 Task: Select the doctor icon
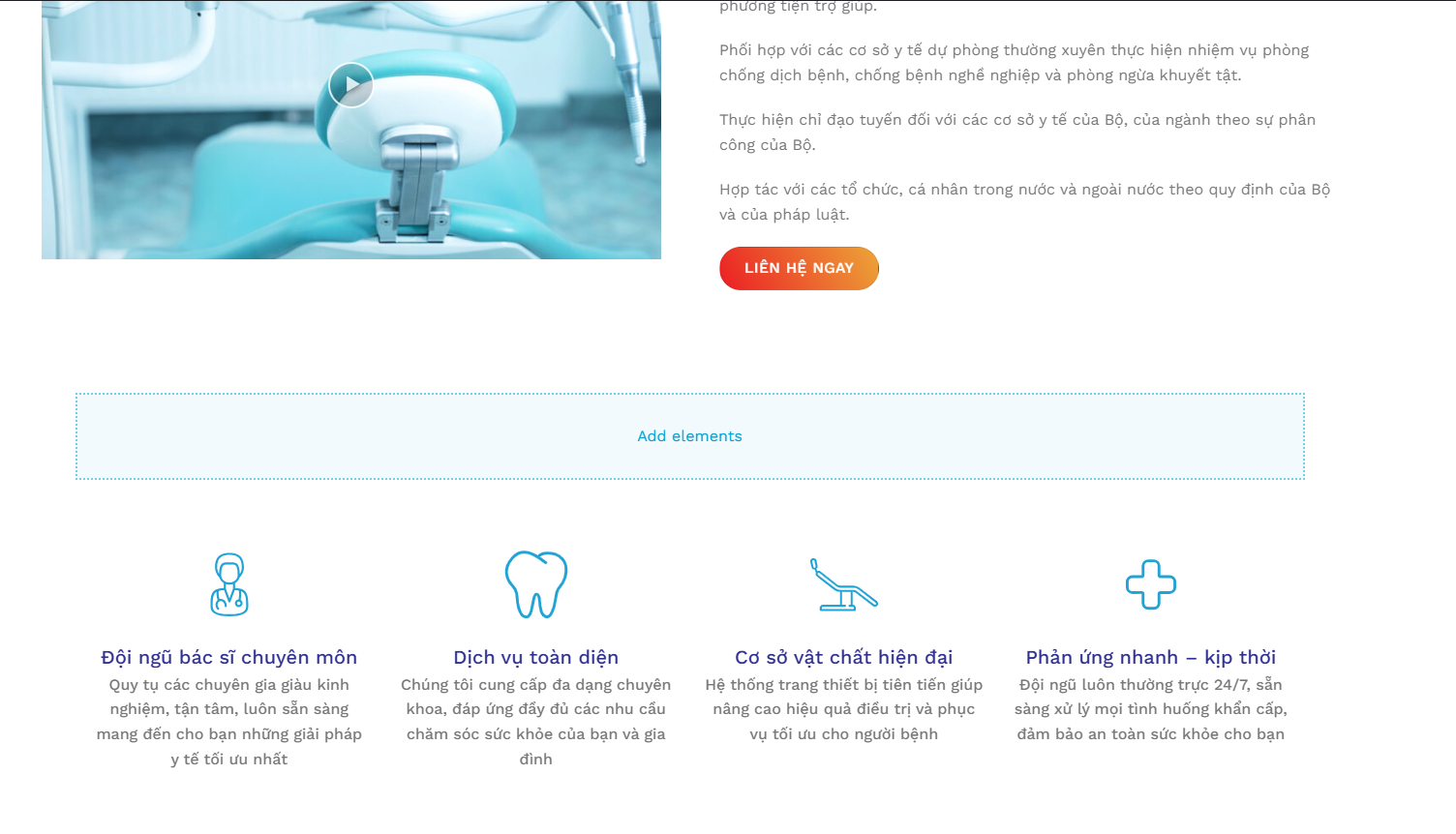click(229, 584)
